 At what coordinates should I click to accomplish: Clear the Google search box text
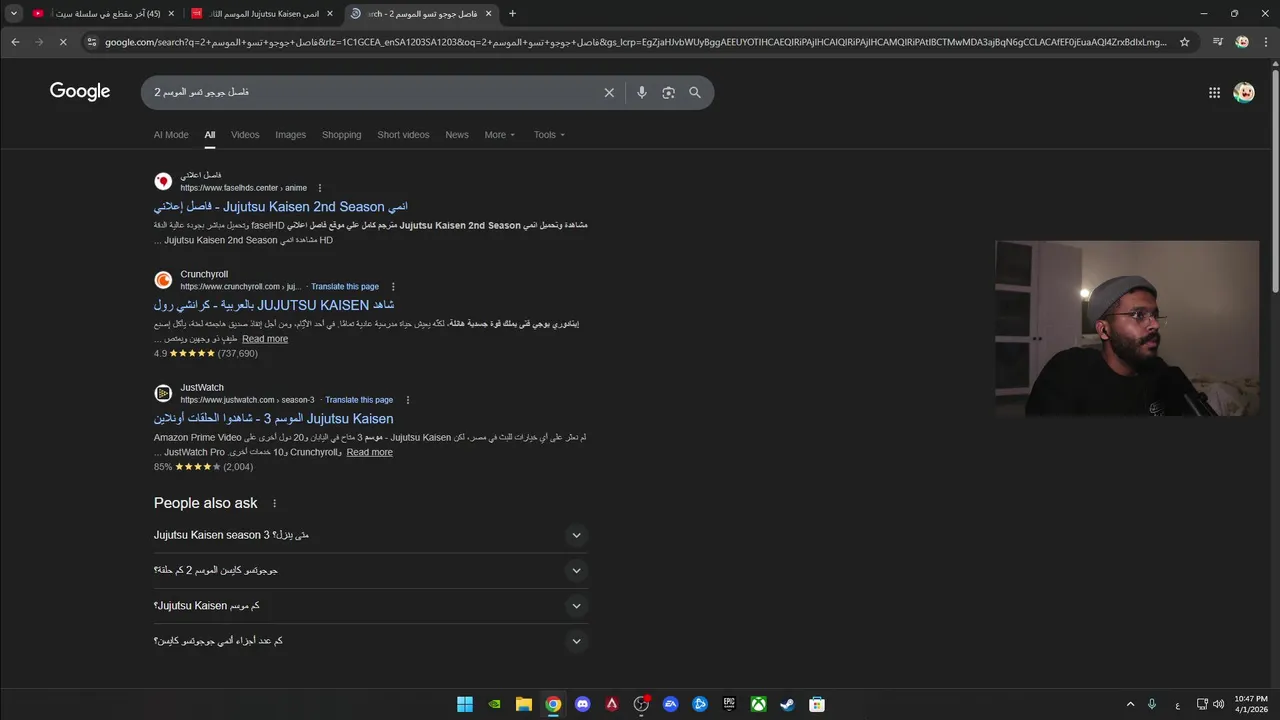(609, 92)
